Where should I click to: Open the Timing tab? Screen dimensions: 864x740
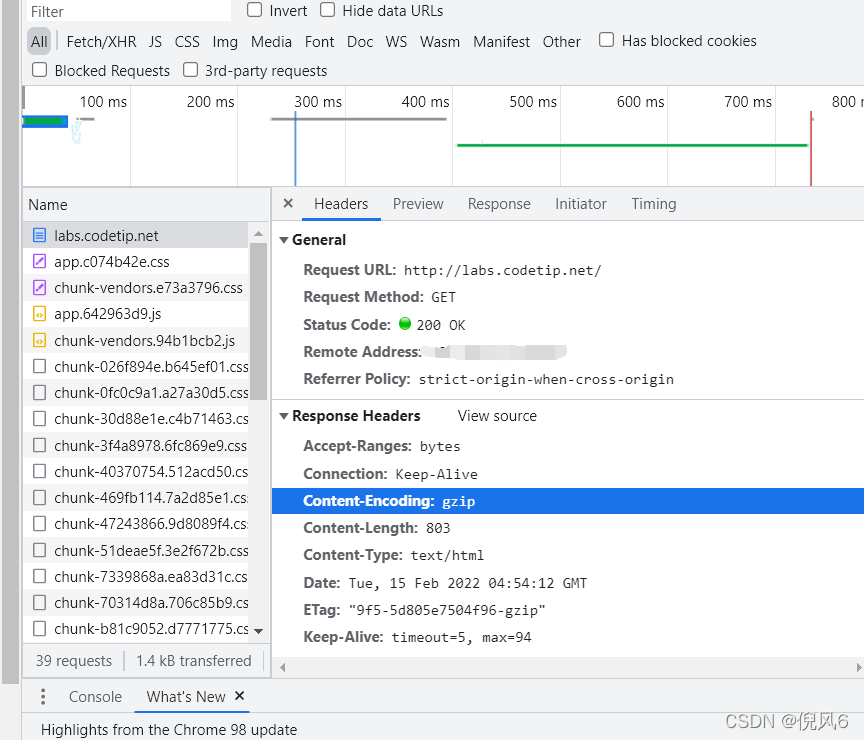coord(654,204)
